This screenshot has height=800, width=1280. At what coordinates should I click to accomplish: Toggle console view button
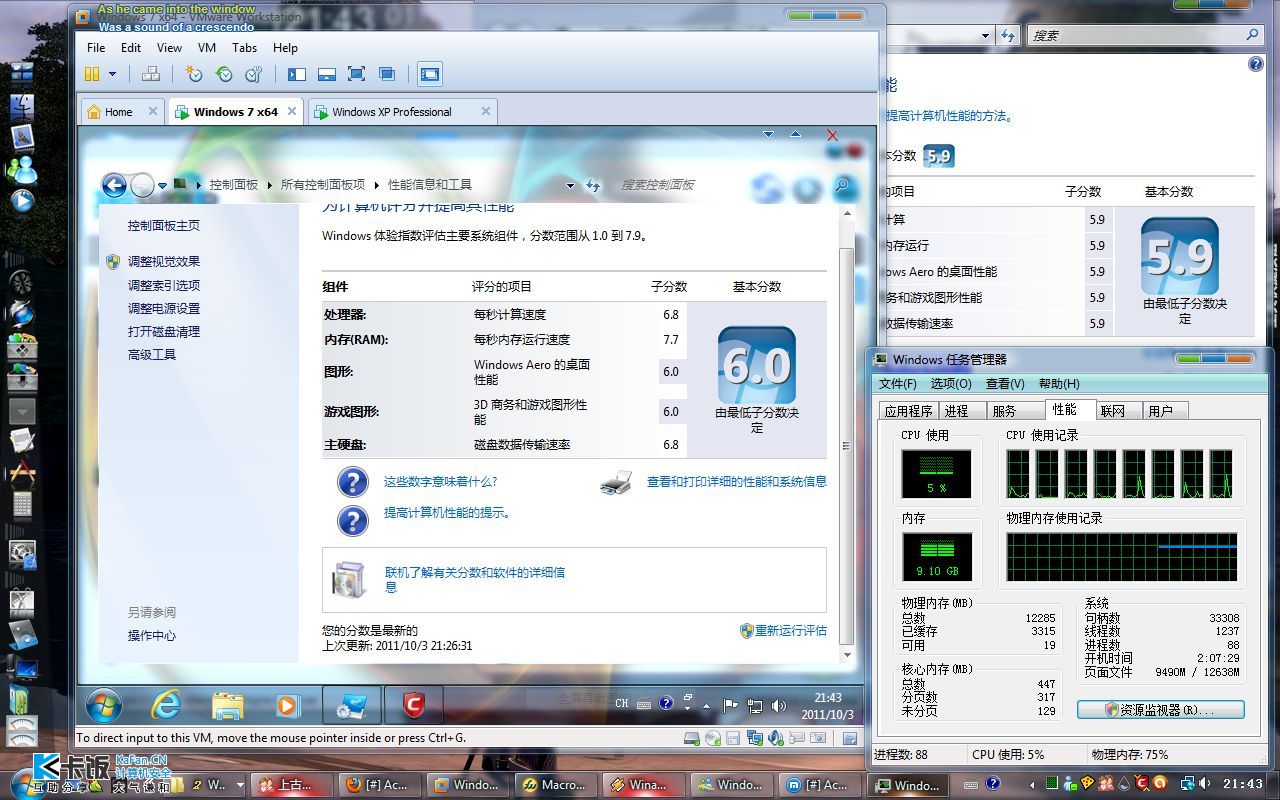tap(430, 74)
